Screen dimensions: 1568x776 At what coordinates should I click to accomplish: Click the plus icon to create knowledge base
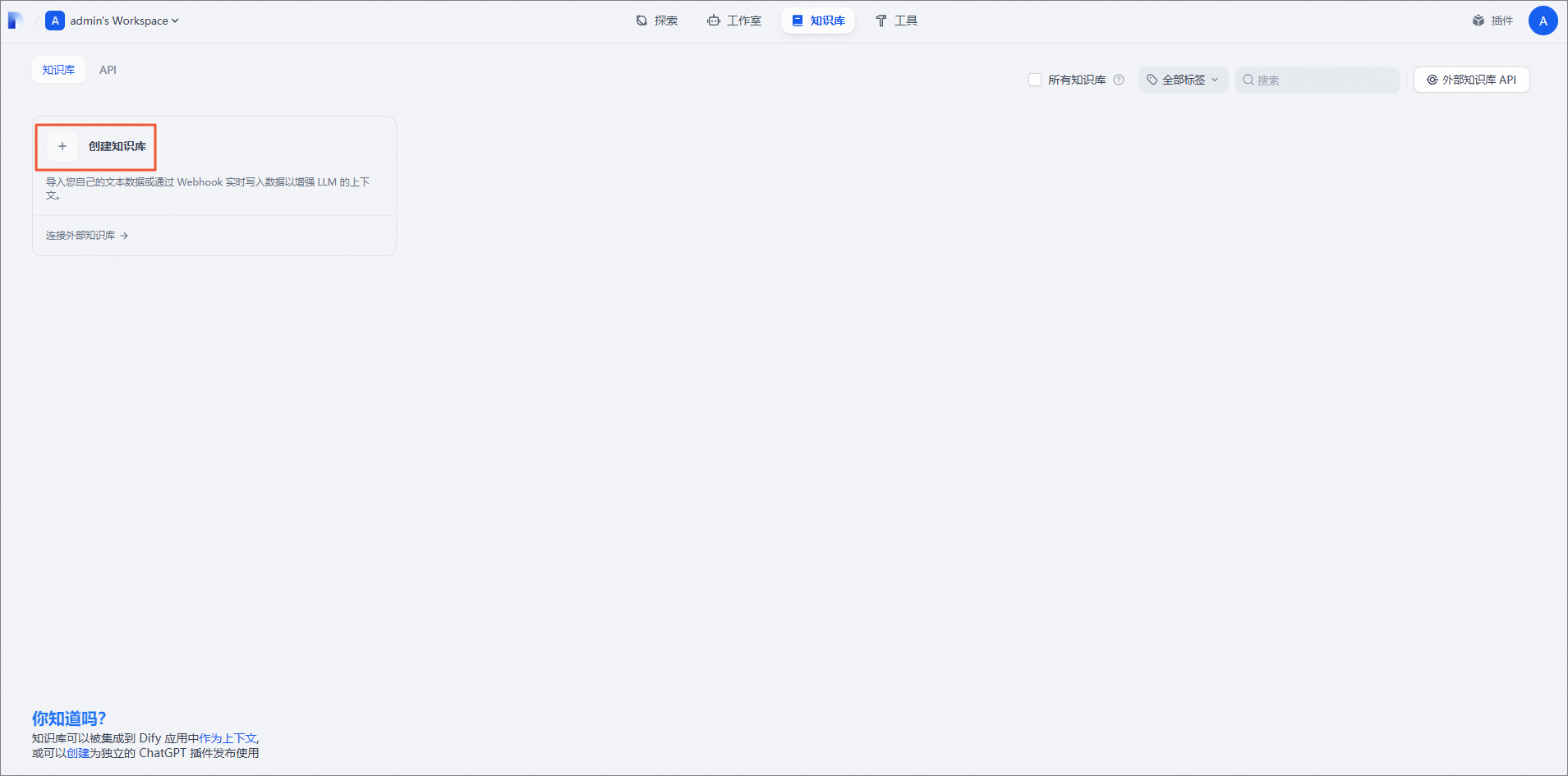coord(62,146)
